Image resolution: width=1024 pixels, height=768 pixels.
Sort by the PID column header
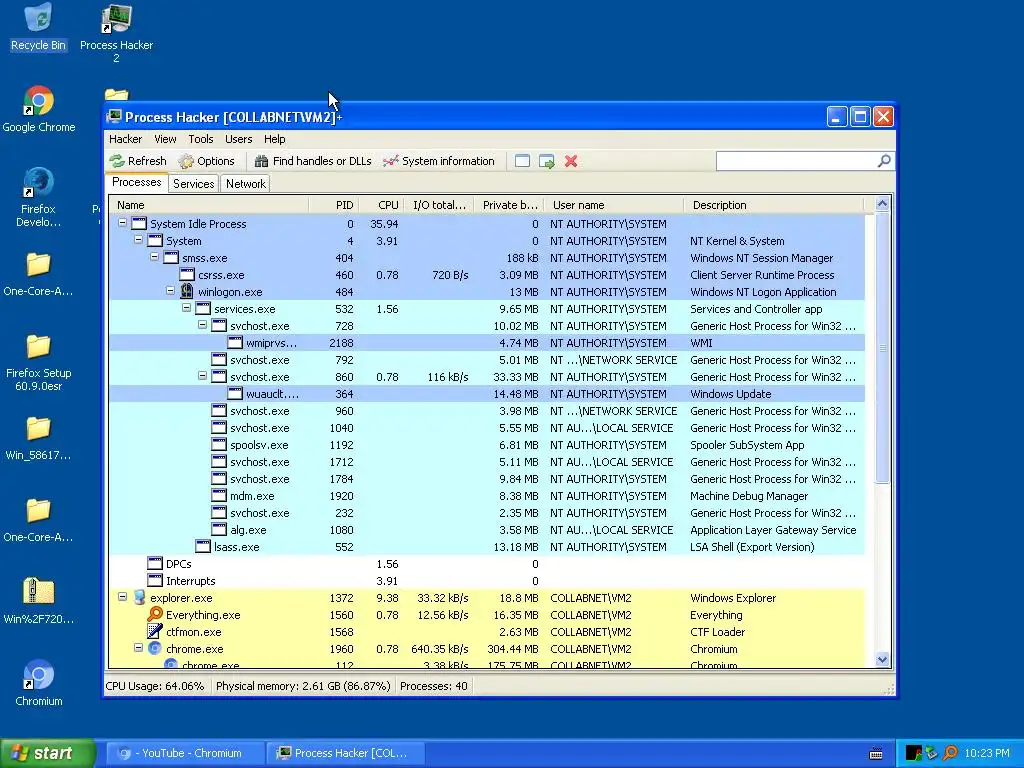click(334, 205)
